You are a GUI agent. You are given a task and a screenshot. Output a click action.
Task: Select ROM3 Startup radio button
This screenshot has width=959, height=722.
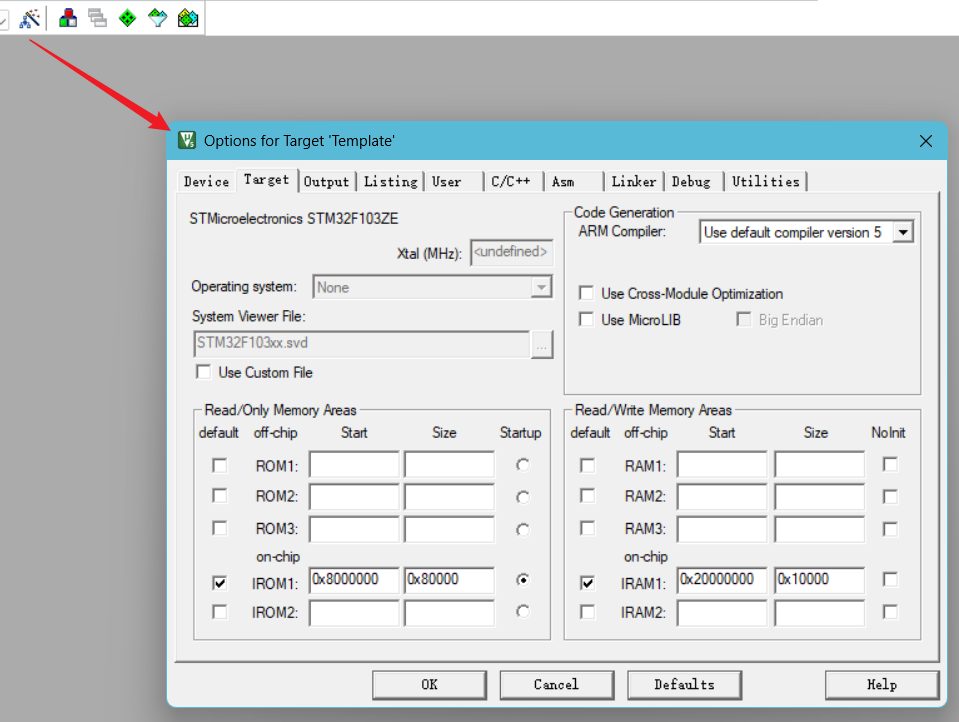tap(522, 530)
